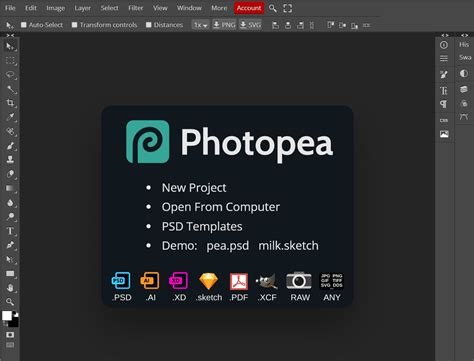Select the Gradient tool

coord(10,188)
